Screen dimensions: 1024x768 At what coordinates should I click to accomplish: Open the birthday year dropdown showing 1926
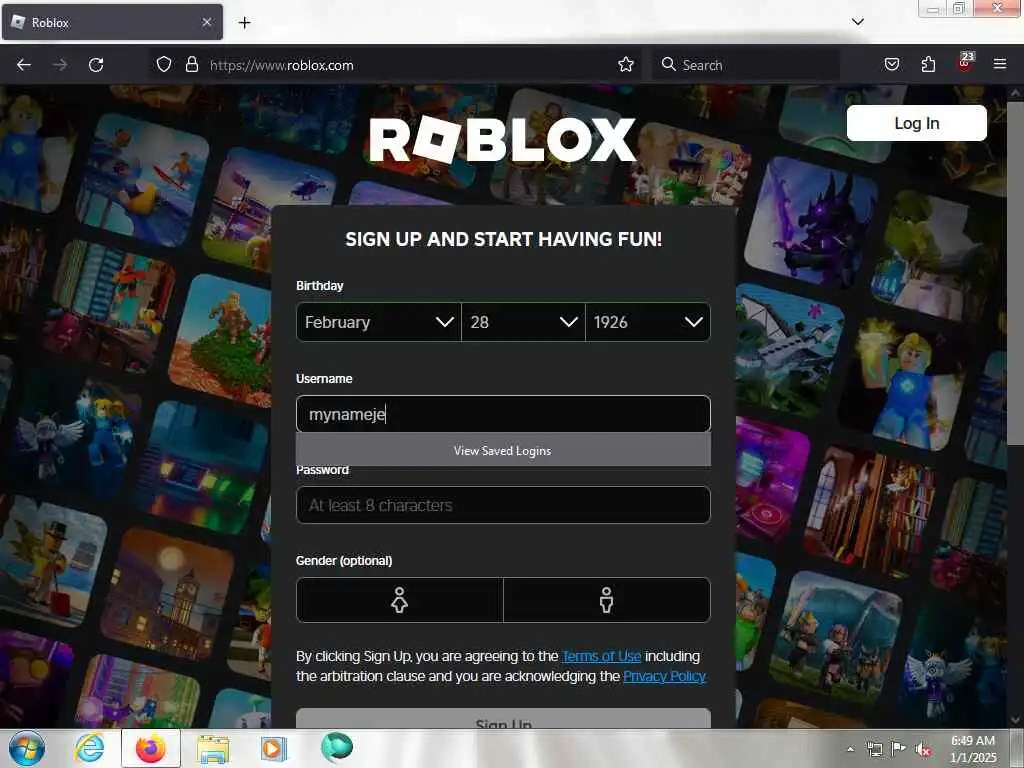pyautogui.click(x=648, y=322)
